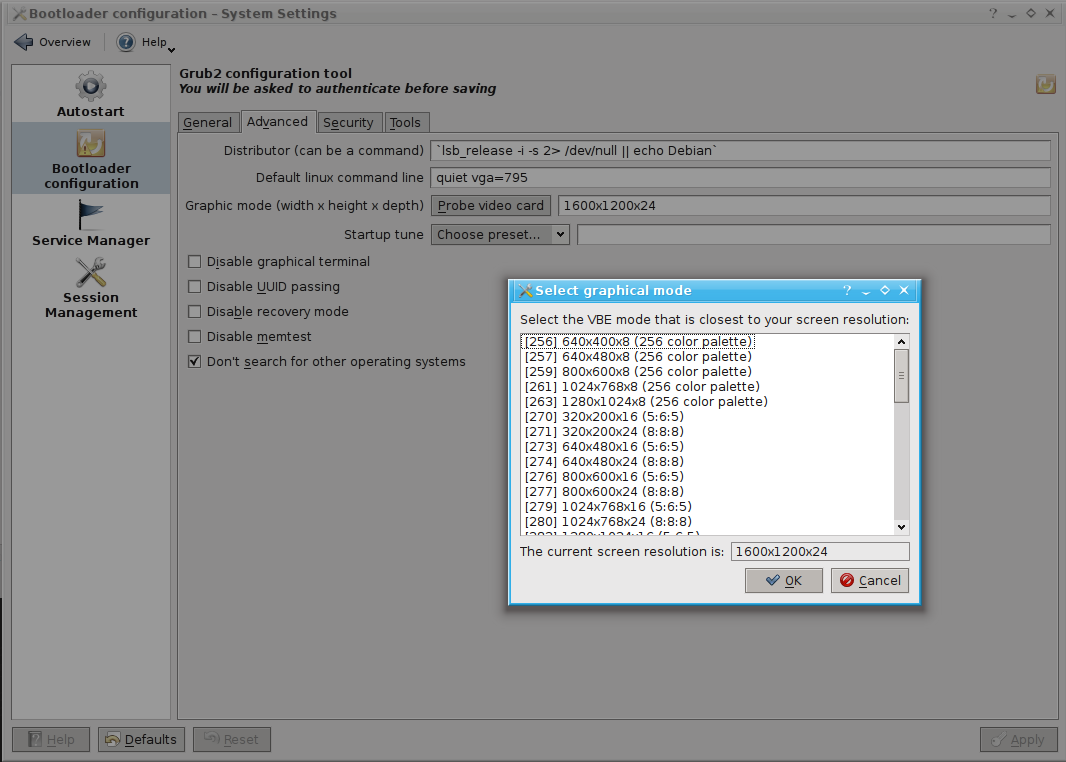Toggle Disable UUID passing checkbox
Screen dimensions: 1066x762
(194, 287)
